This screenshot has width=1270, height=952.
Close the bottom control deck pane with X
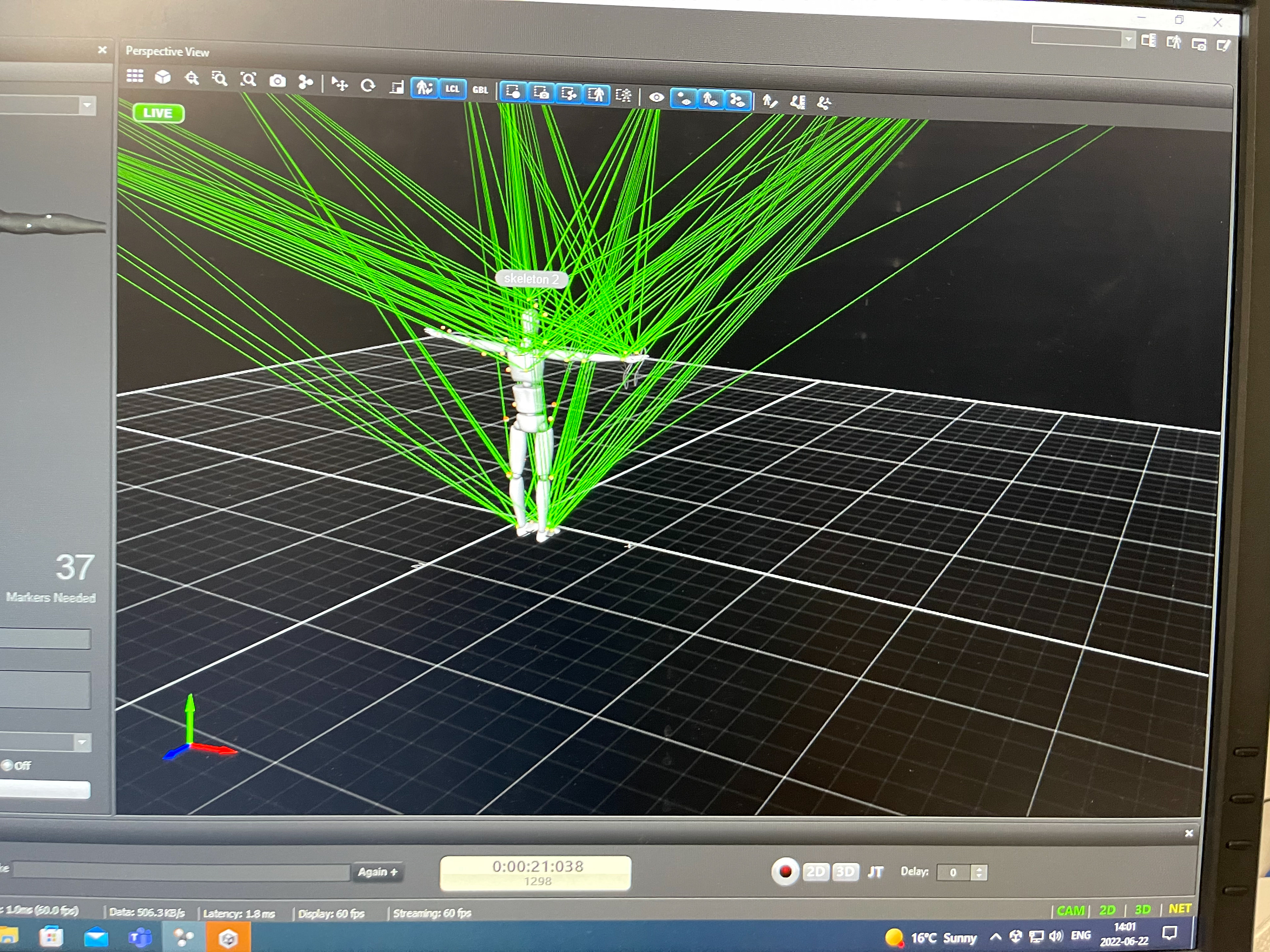[x=1189, y=833]
